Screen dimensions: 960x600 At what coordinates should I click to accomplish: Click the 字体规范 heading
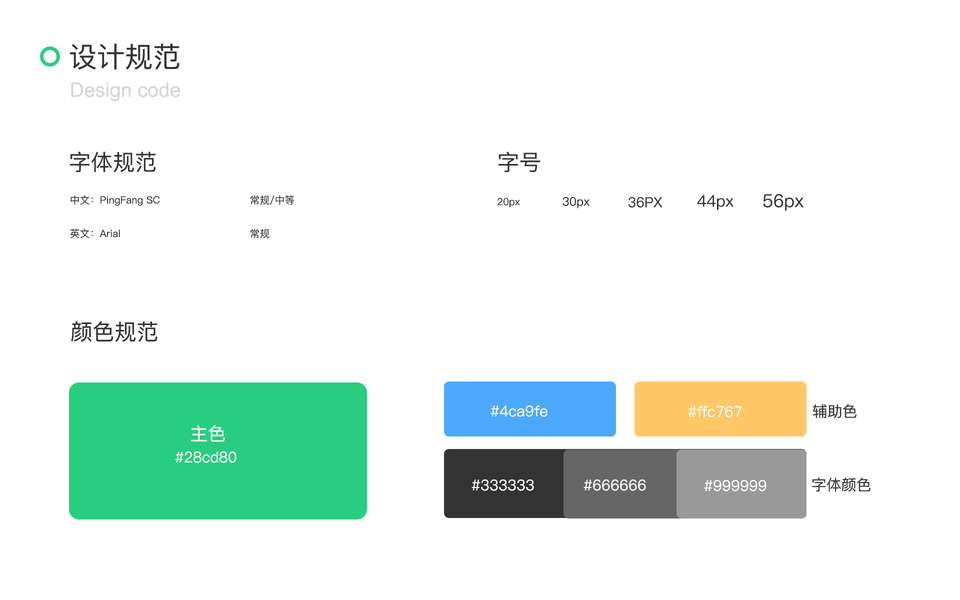pos(113,162)
